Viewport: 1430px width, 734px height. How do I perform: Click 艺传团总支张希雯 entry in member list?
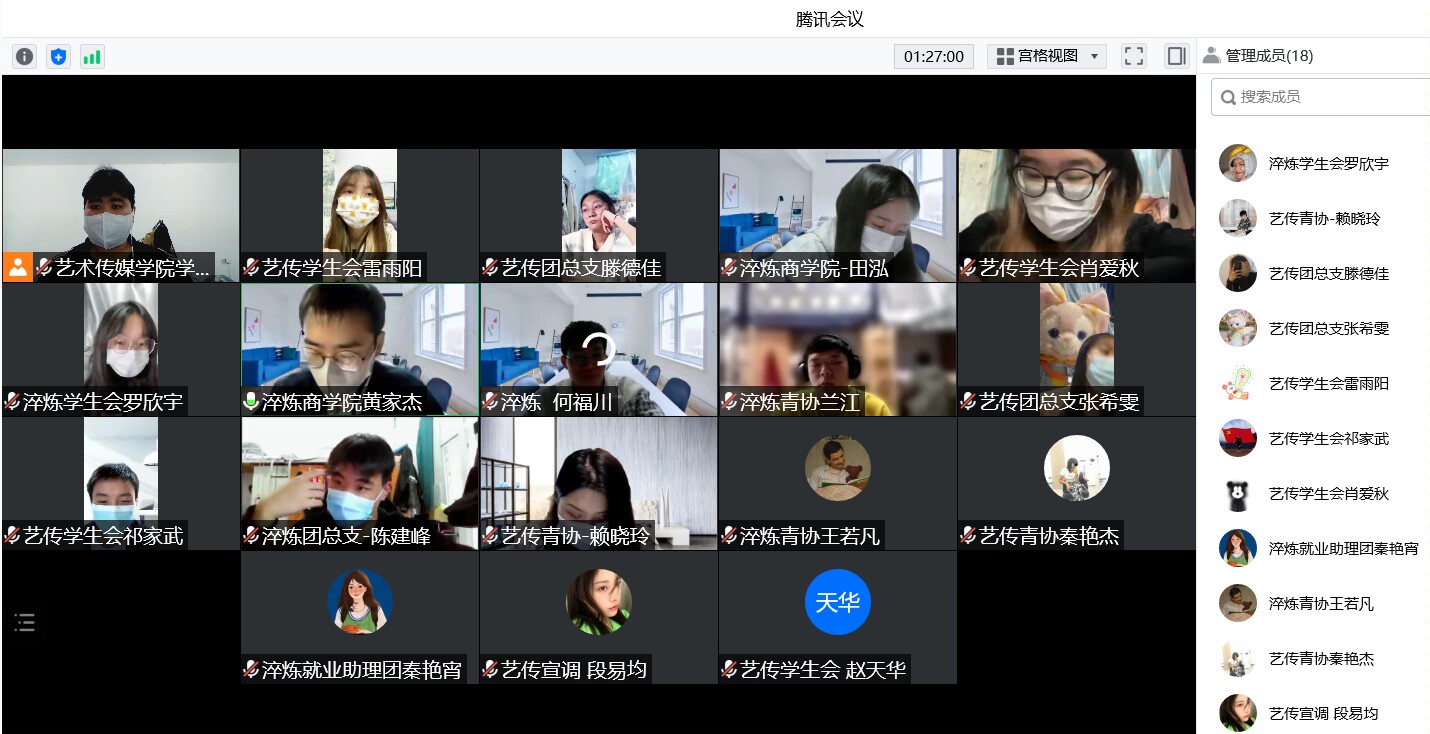click(x=1328, y=328)
